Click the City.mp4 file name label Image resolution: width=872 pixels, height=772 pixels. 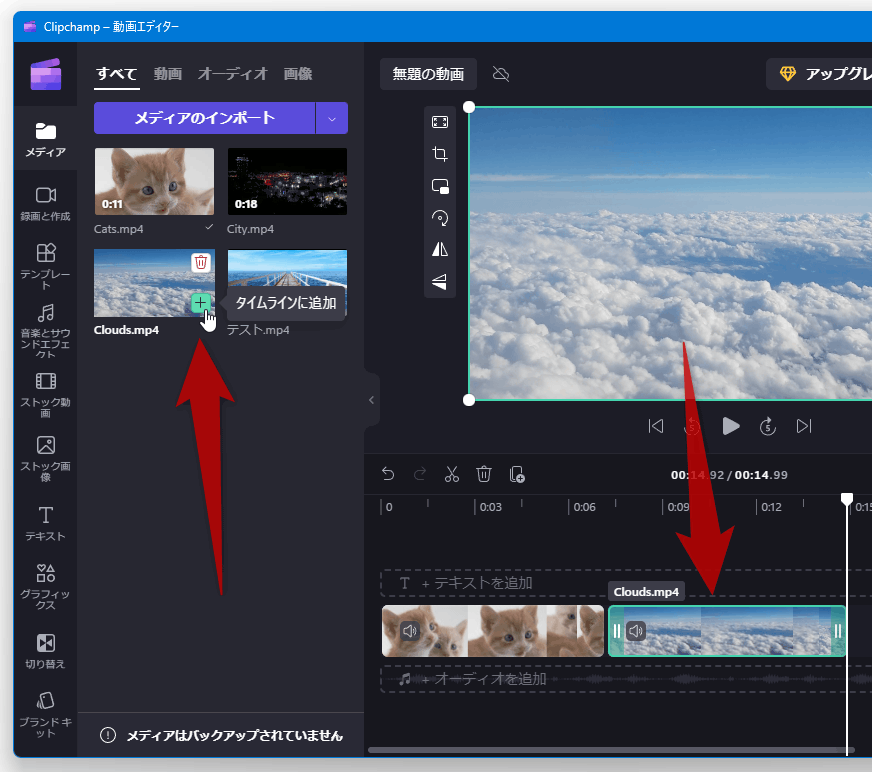[x=250, y=229]
